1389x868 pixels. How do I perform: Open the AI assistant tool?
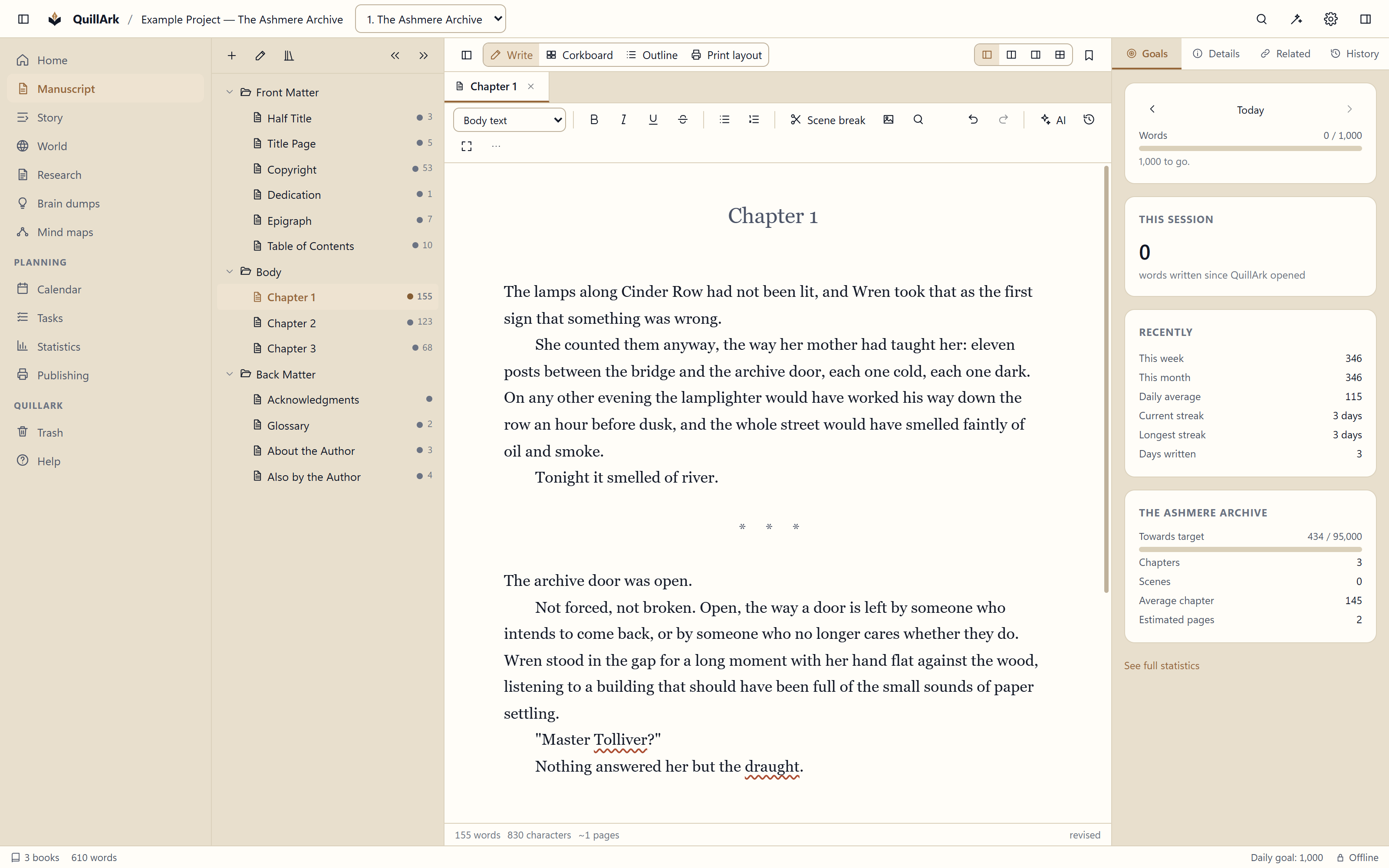tap(1053, 120)
